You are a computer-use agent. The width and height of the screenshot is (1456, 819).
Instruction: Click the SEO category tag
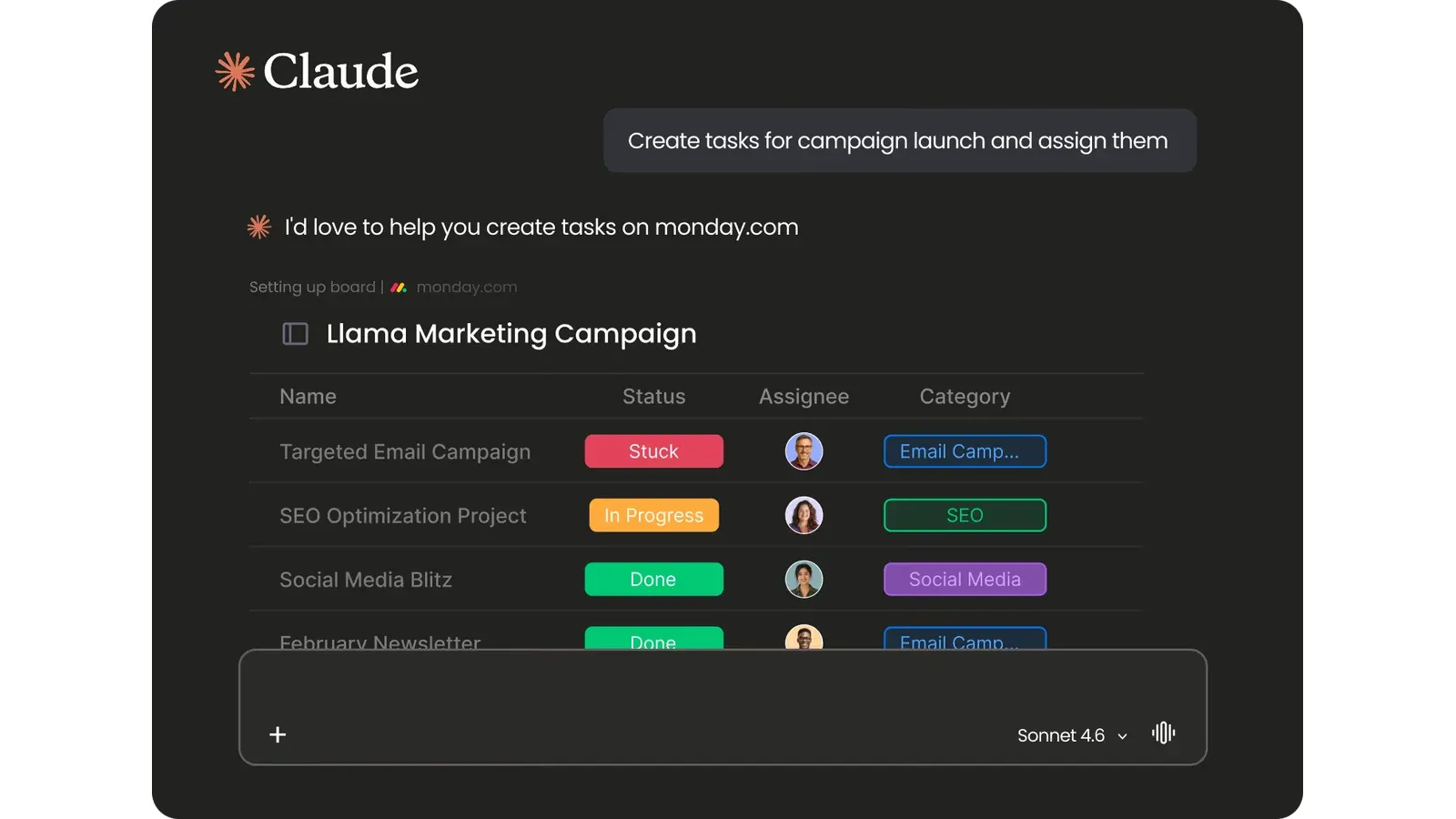[965, 515]
